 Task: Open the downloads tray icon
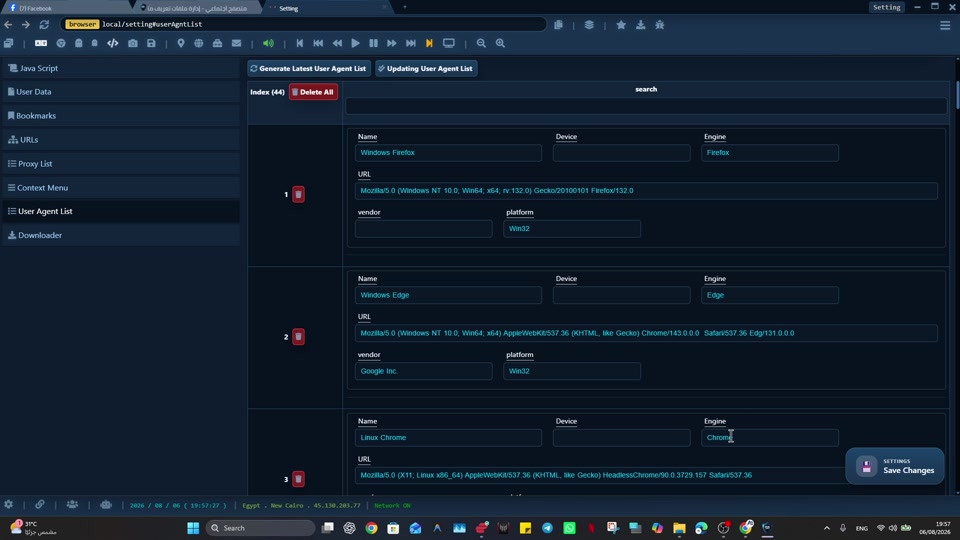640,24
